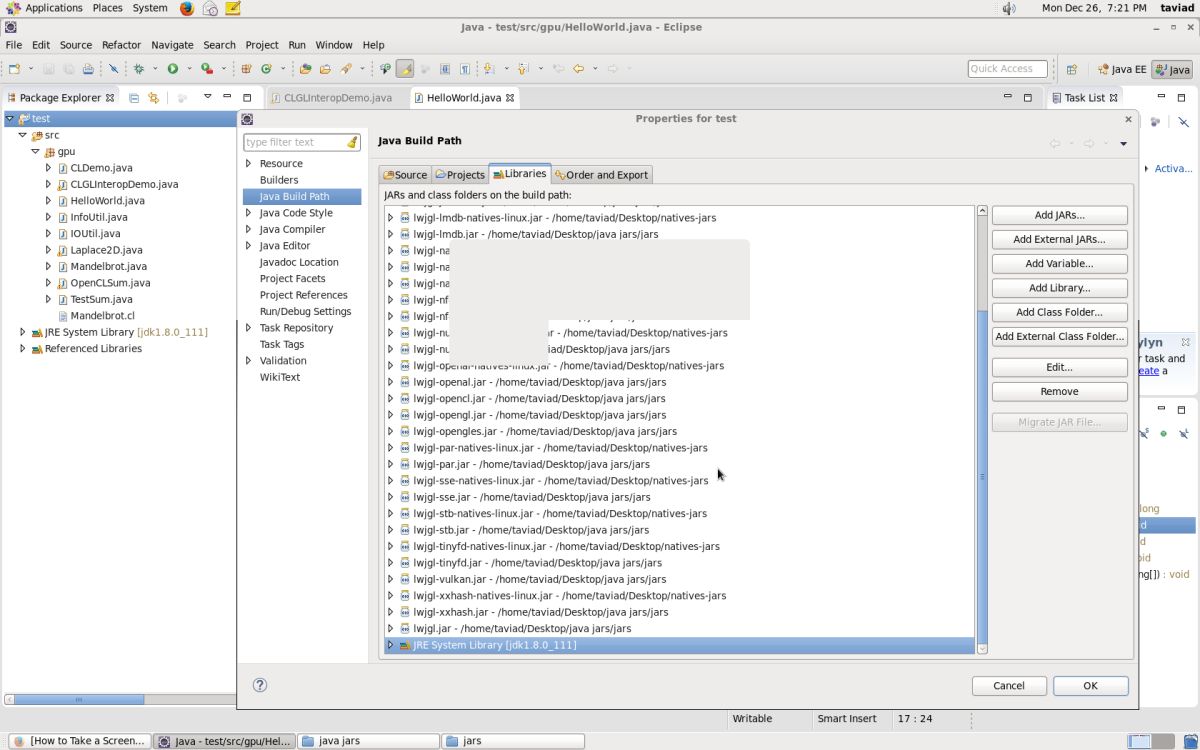This screenshot has width=1200, height=750.
Task: Click the Edit... button
Action: [x=1059, y=367]
